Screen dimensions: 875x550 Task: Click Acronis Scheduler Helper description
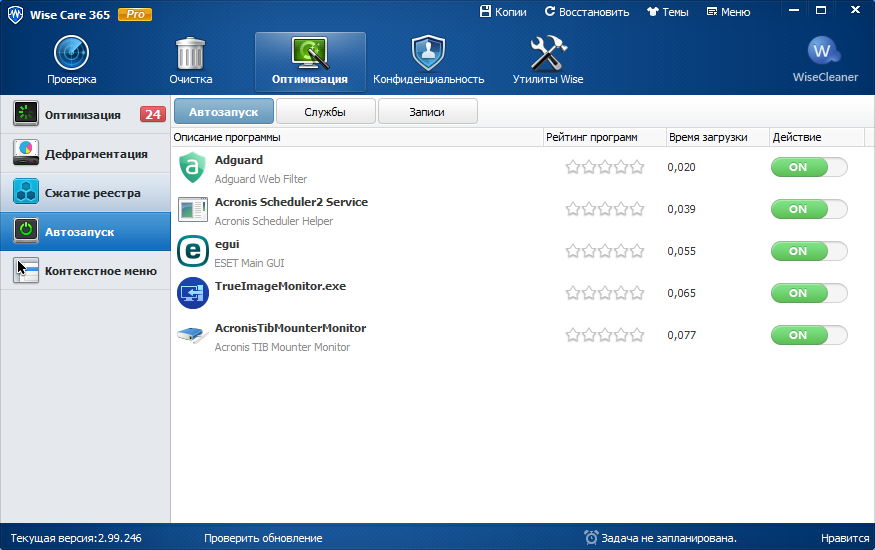click(x=273, y=221)
